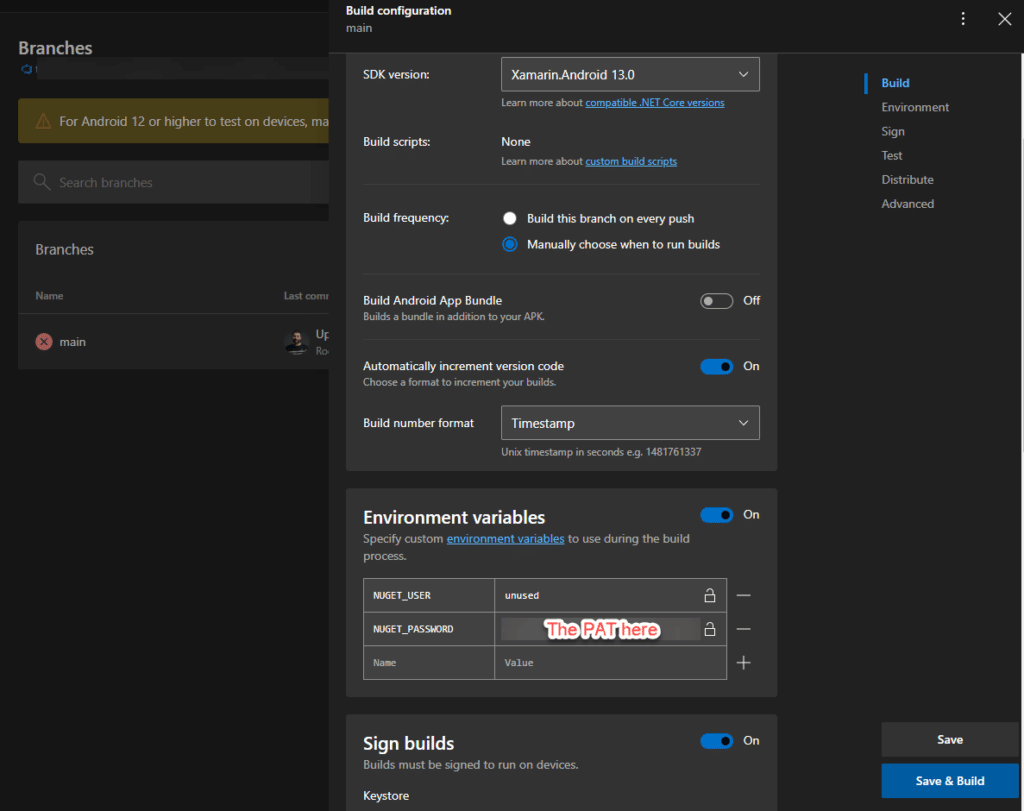The height and width of the screenshot is (811, 1024).
Task: Click the search magnifier icon
Action: click(42, 182)
